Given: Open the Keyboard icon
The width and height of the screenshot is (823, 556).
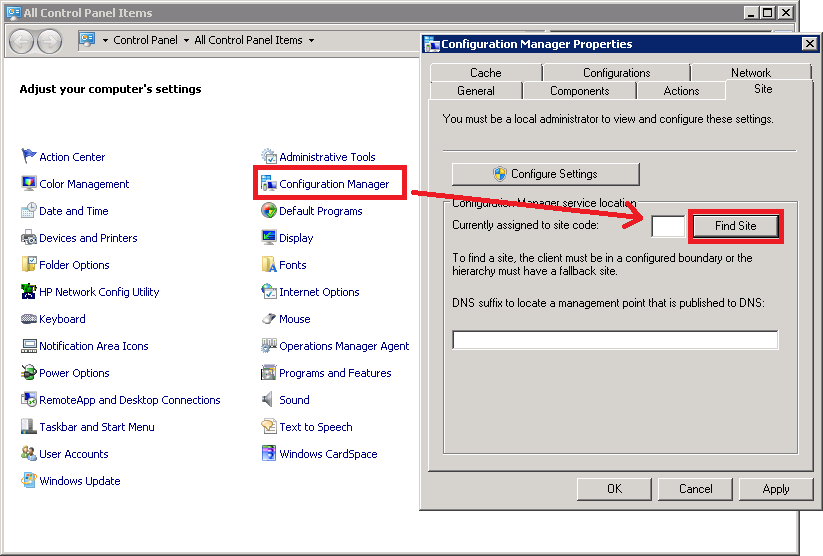Looking at the screenshot, I should point(28,318).
